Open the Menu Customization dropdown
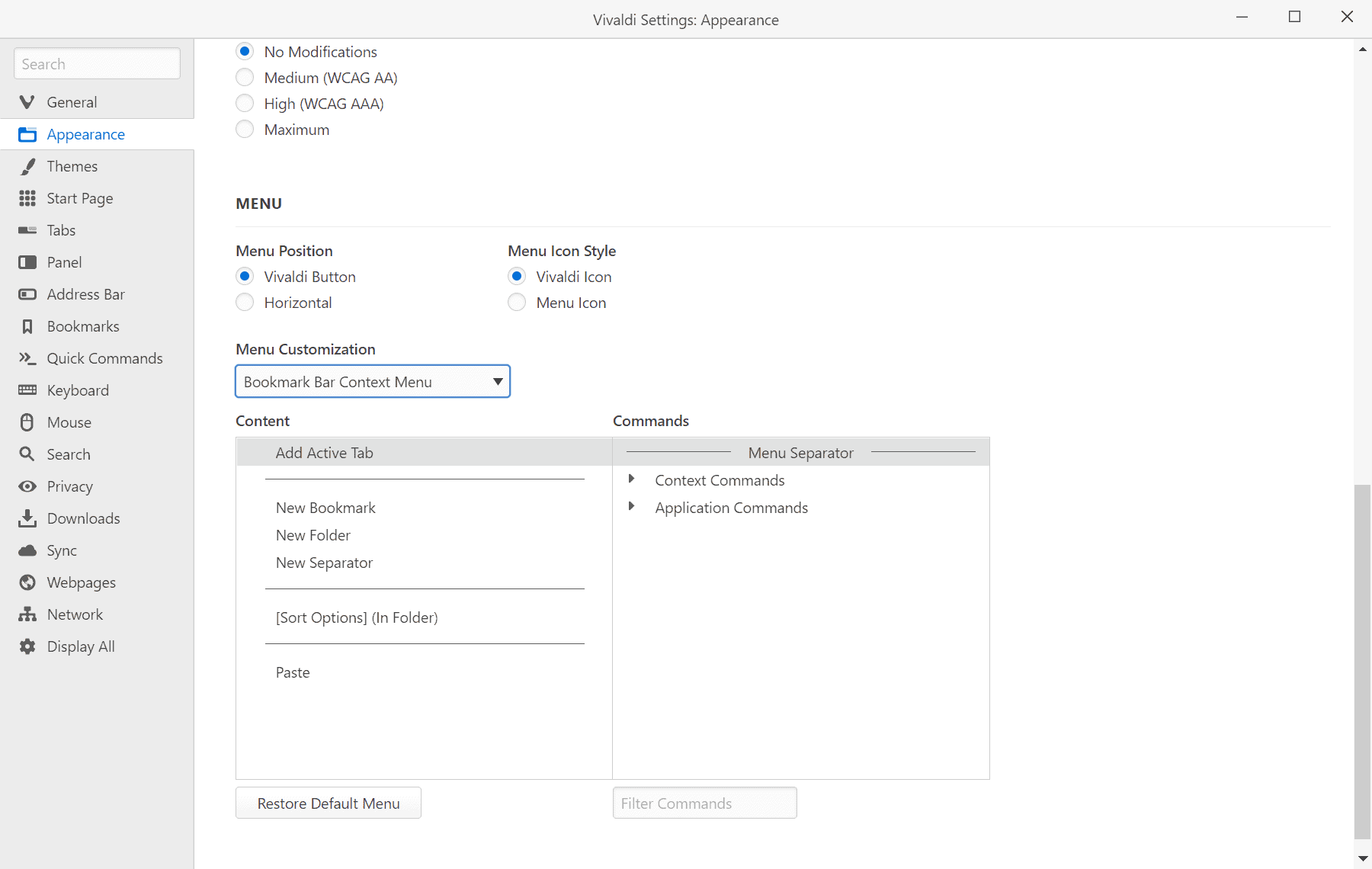This screenshot has width=1372, height=869. coord(372,381)
